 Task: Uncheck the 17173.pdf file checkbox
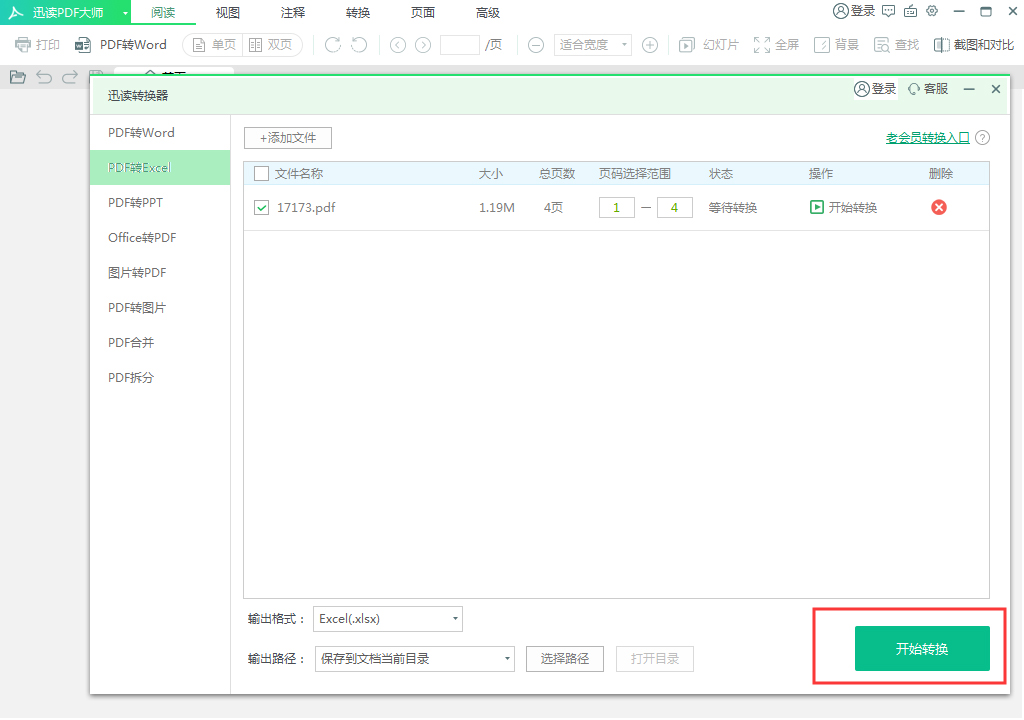click(261, 207)
